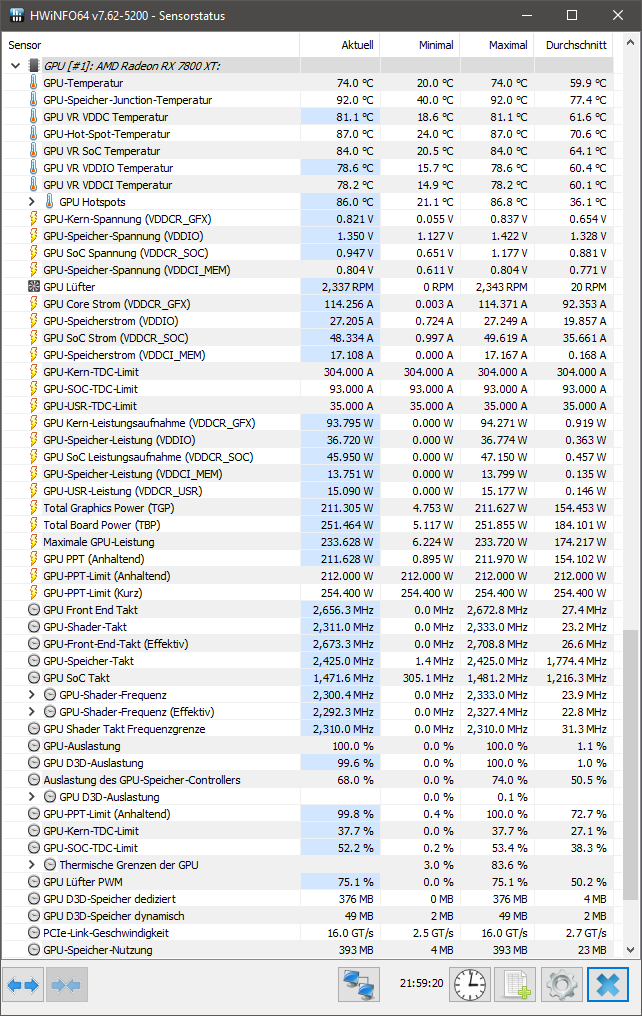This screenshot has height=1016, width=642.
Task: Expand GPU-Shader-Frequenz (Effektiv) subtree
Action: (32, 711)
